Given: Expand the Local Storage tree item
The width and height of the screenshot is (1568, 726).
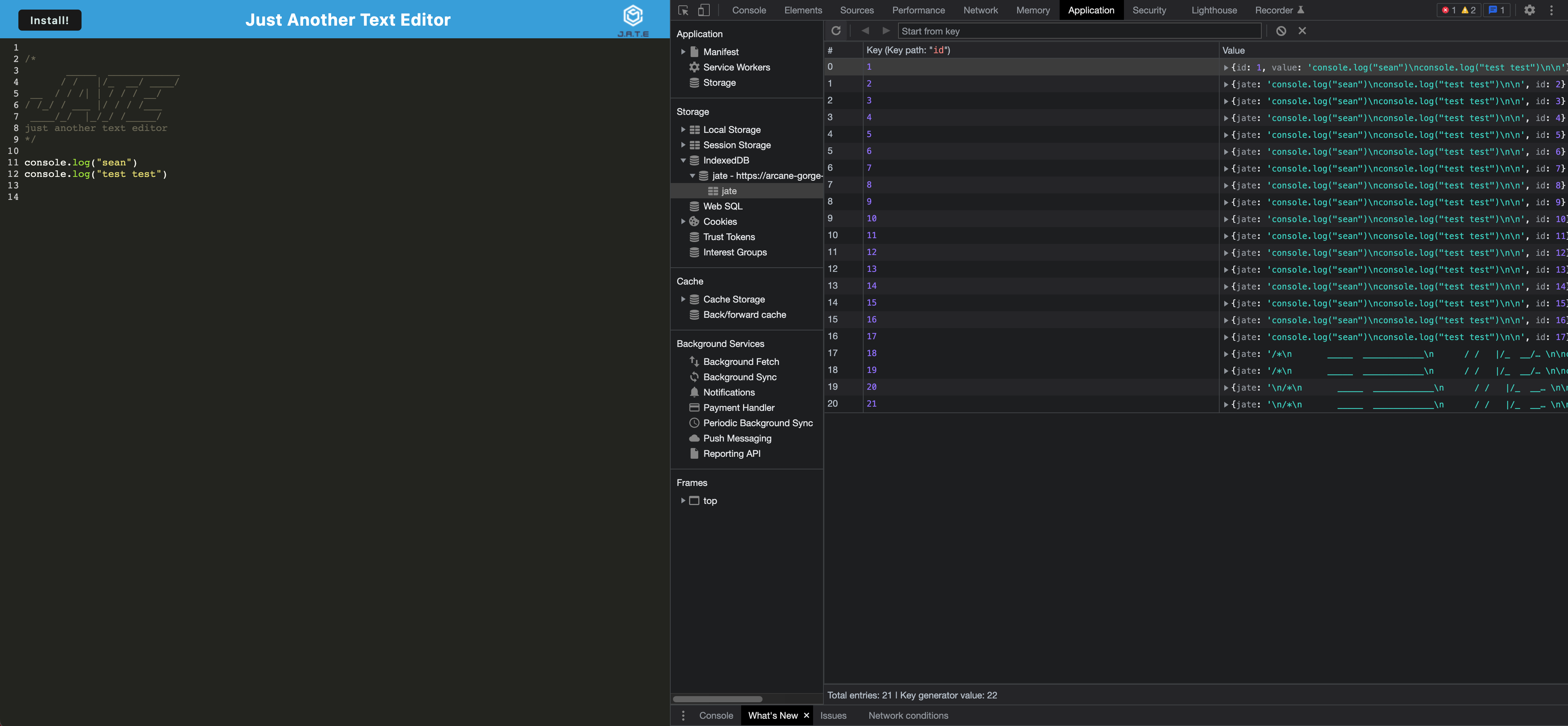Looking at the screenshot, I should 683,130.
